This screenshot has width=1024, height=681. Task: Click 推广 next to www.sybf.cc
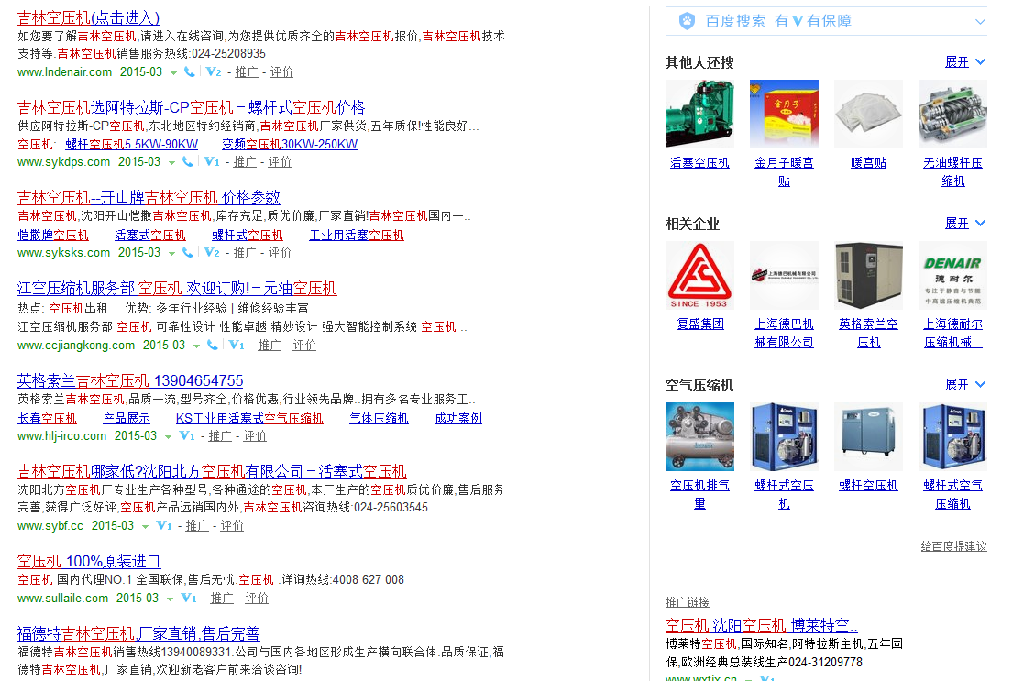(x=197, y=526)
